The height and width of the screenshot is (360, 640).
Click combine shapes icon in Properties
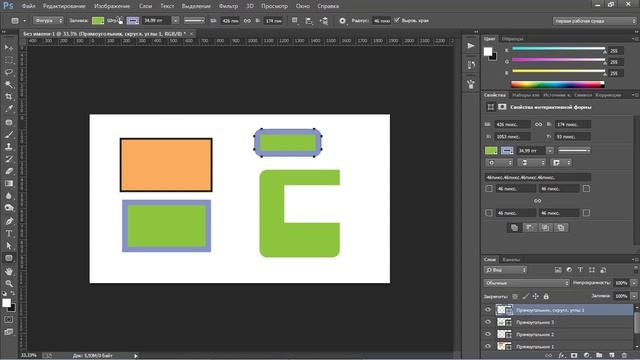click(x=514, y=228)
